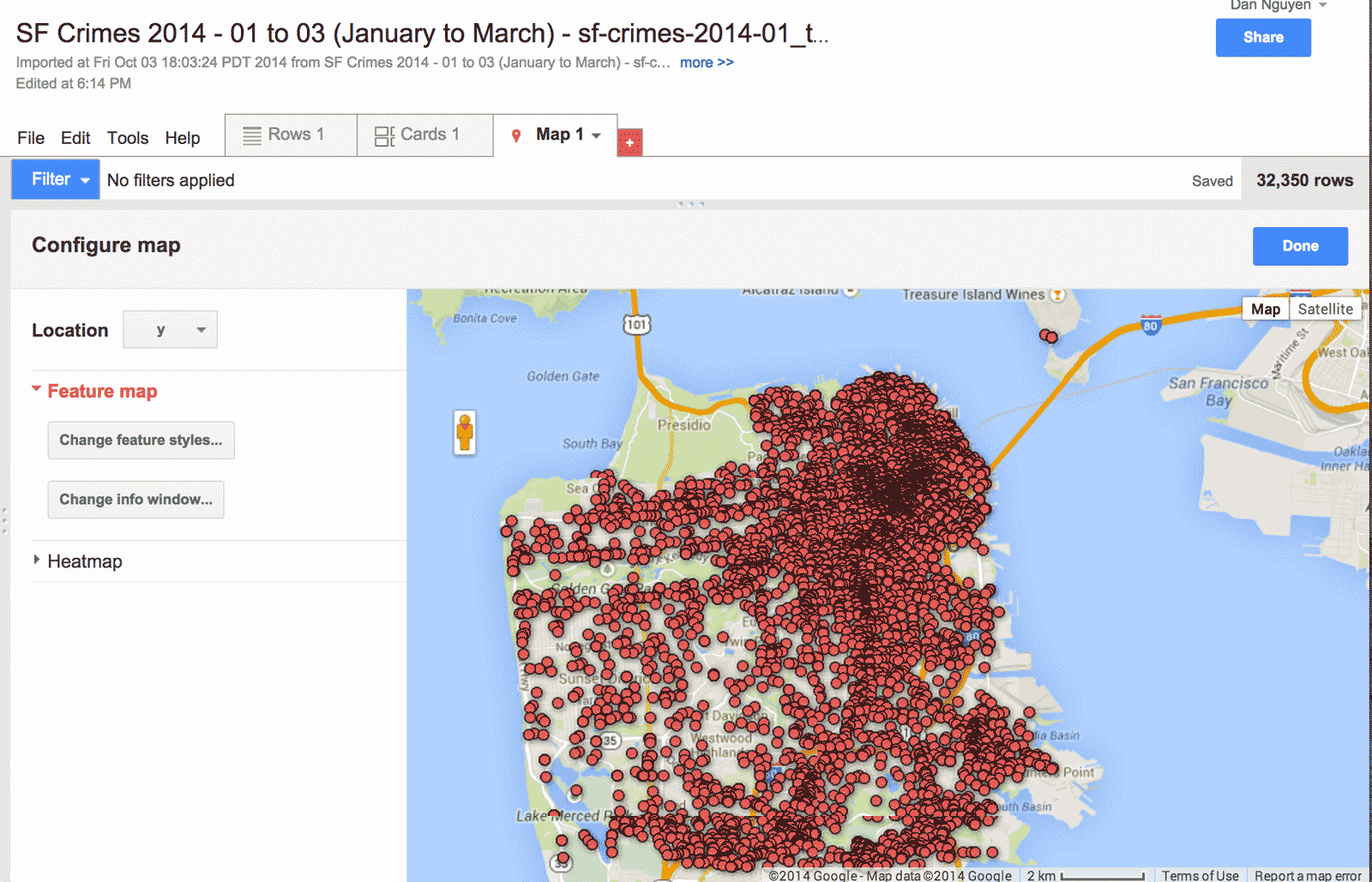Screen dimensions: 1372x882
Task: Click the Bonita Cove map label
Action: coord(484,318)
